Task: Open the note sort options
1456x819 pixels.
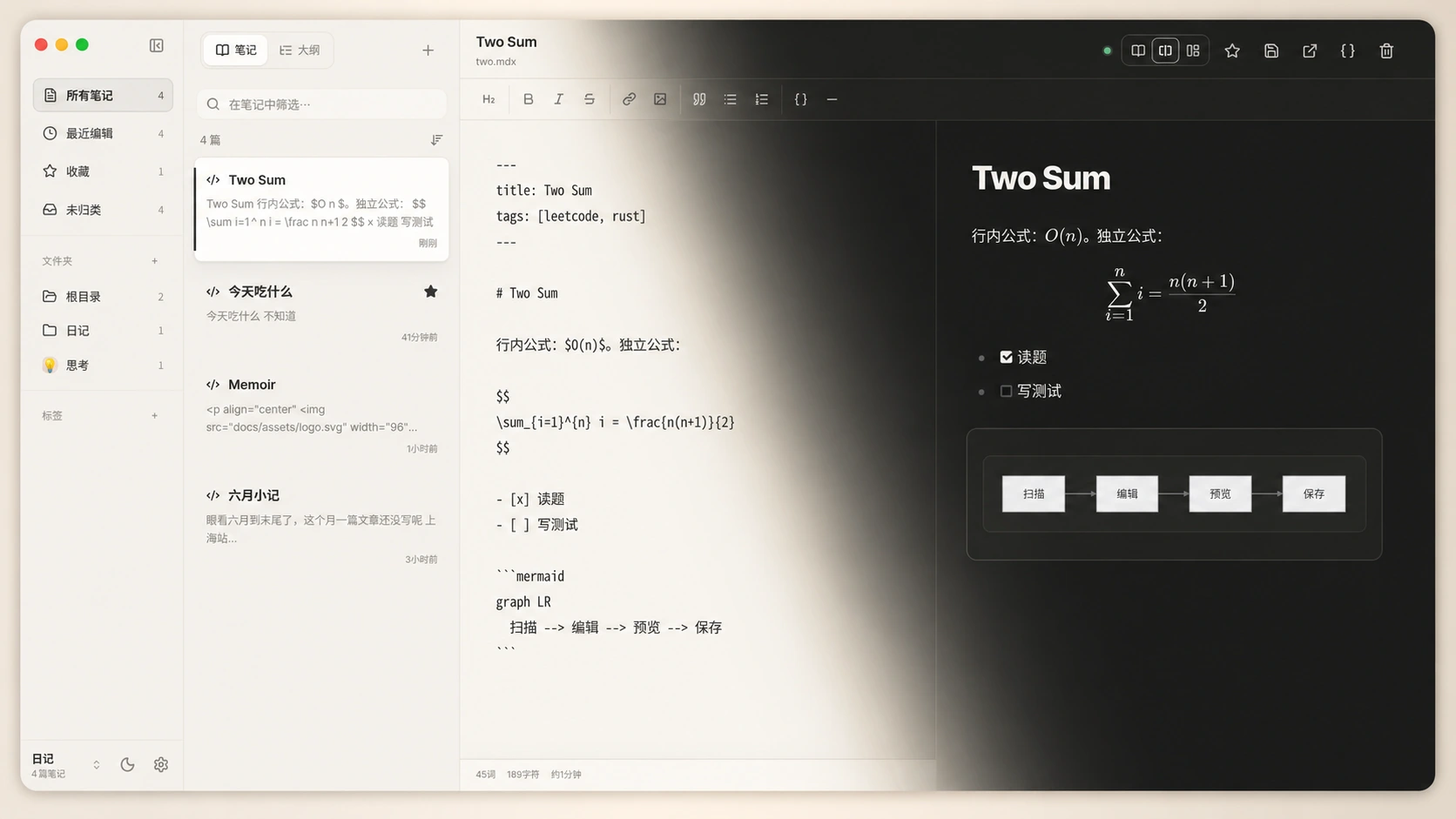Action: coord(436,140)
